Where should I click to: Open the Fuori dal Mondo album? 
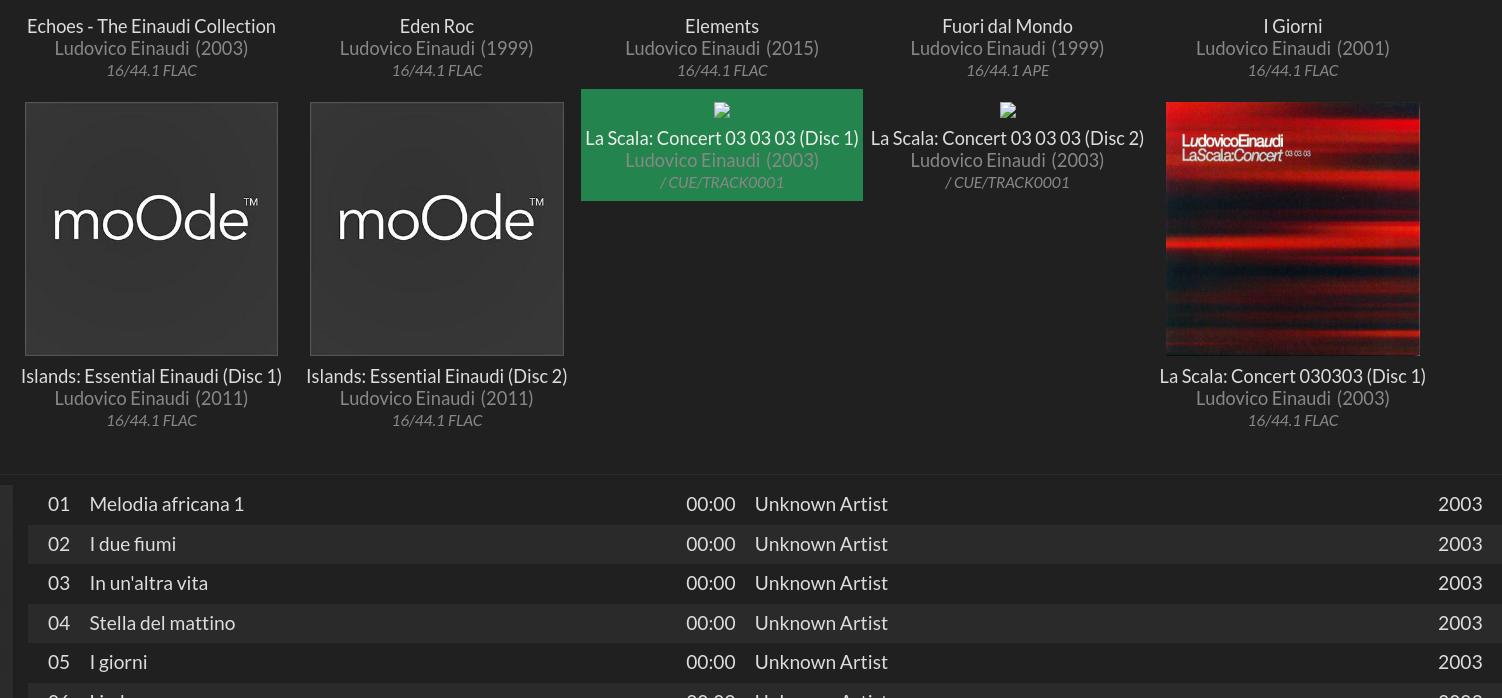pyautogui.click(x=1008, y=26)
